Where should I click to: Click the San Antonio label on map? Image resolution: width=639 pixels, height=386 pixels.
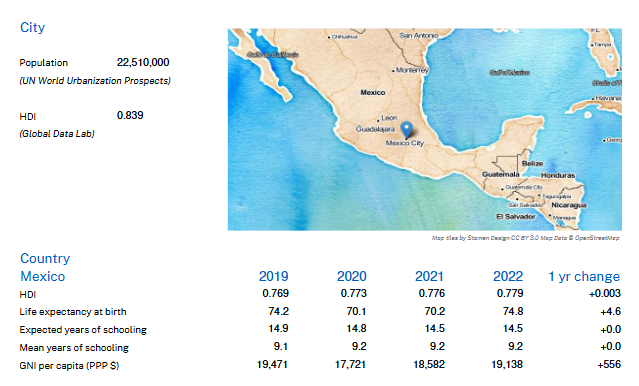coord(419,35)
